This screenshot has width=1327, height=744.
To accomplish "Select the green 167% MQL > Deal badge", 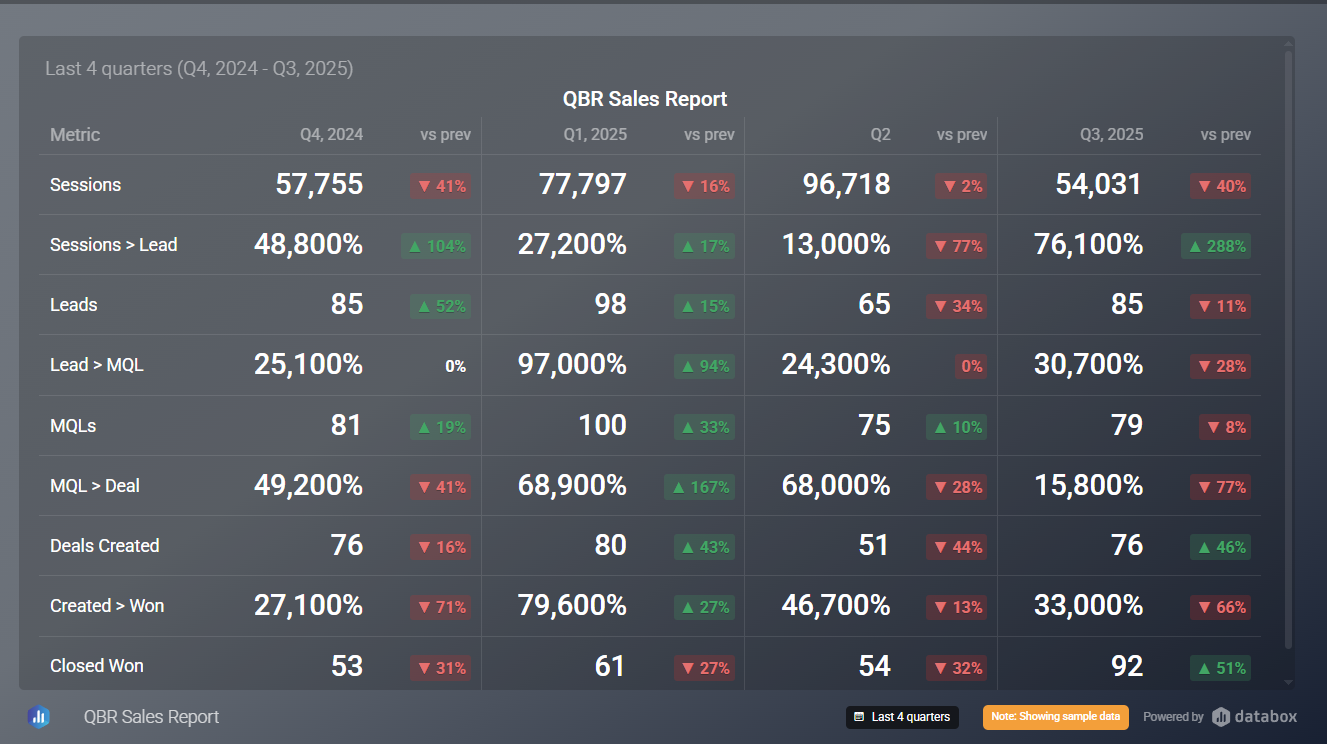I will pos(699,487).
